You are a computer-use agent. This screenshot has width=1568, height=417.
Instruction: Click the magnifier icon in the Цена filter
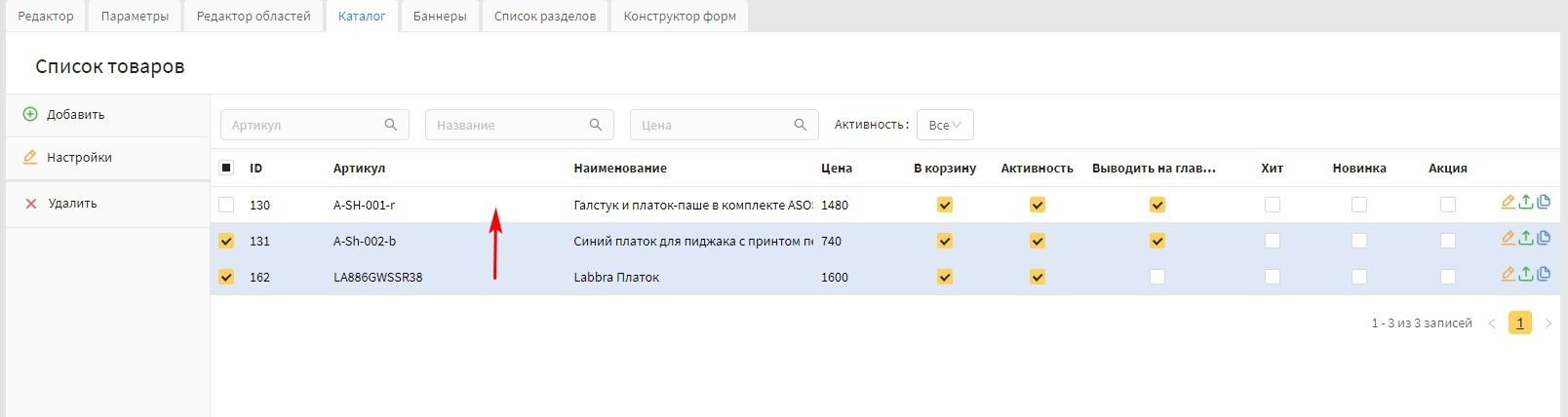(x=801, y=125)
